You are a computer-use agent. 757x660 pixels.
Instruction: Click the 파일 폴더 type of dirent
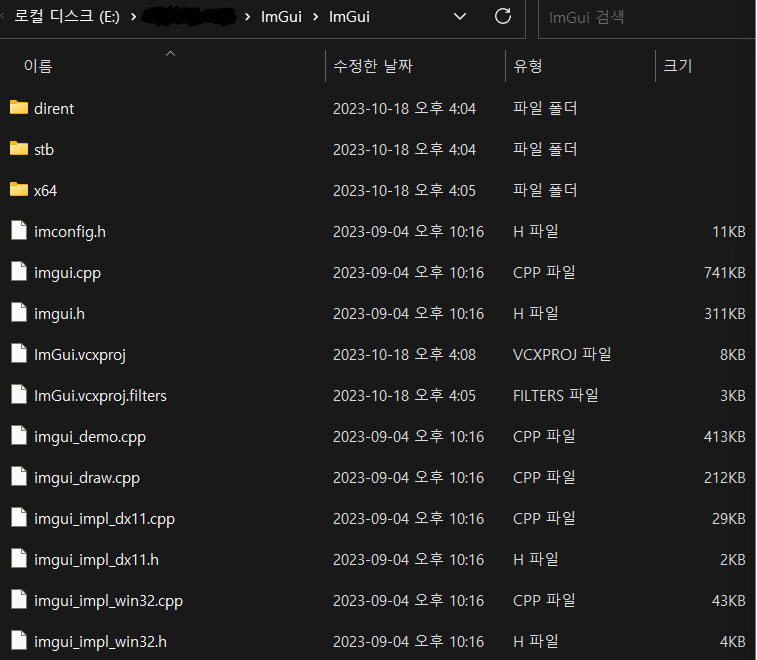pos(545,108)
